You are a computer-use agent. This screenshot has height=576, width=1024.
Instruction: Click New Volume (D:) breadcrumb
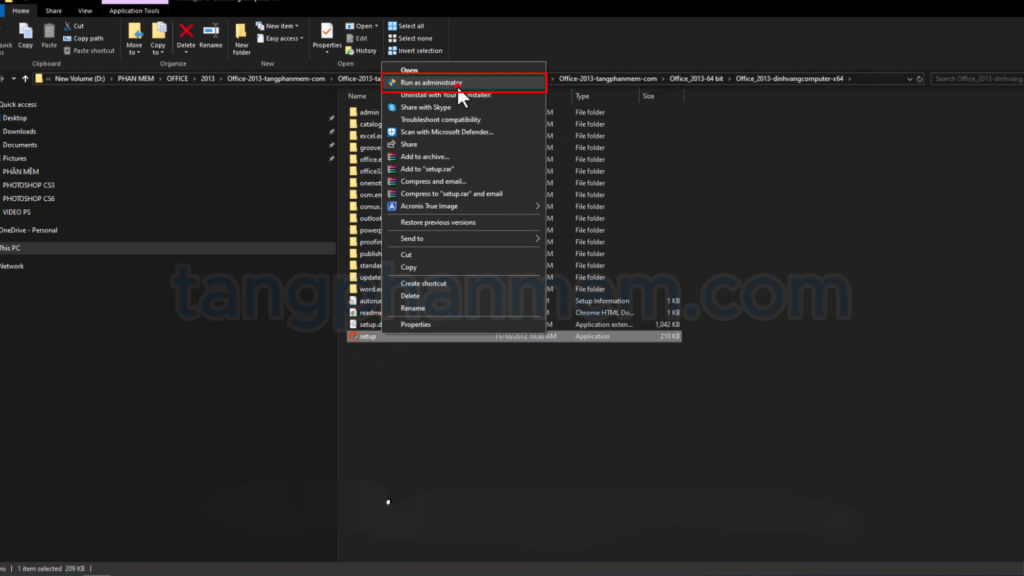pos(80,78)
